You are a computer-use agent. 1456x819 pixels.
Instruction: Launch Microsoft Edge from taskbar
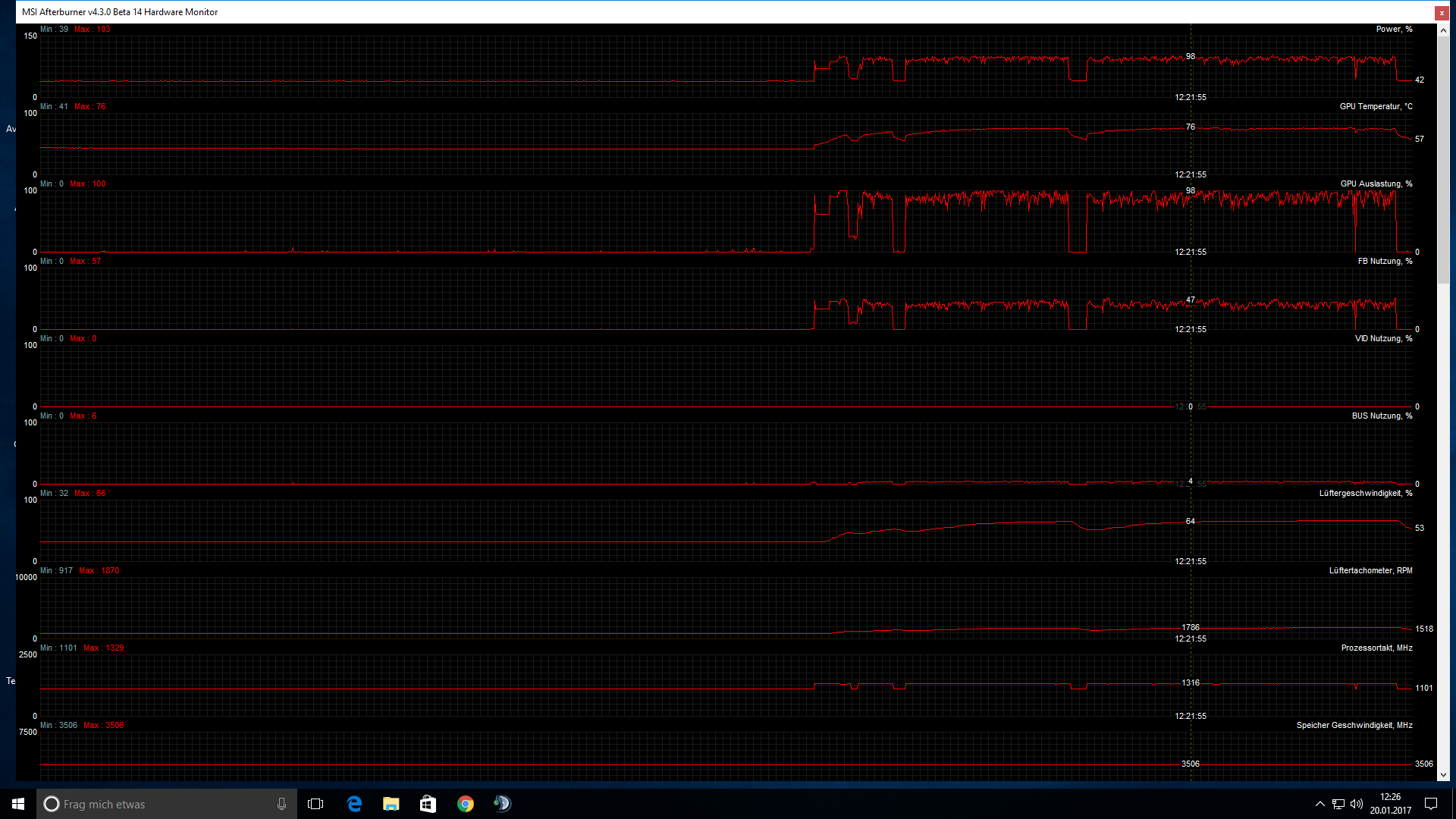coord(354,804)
